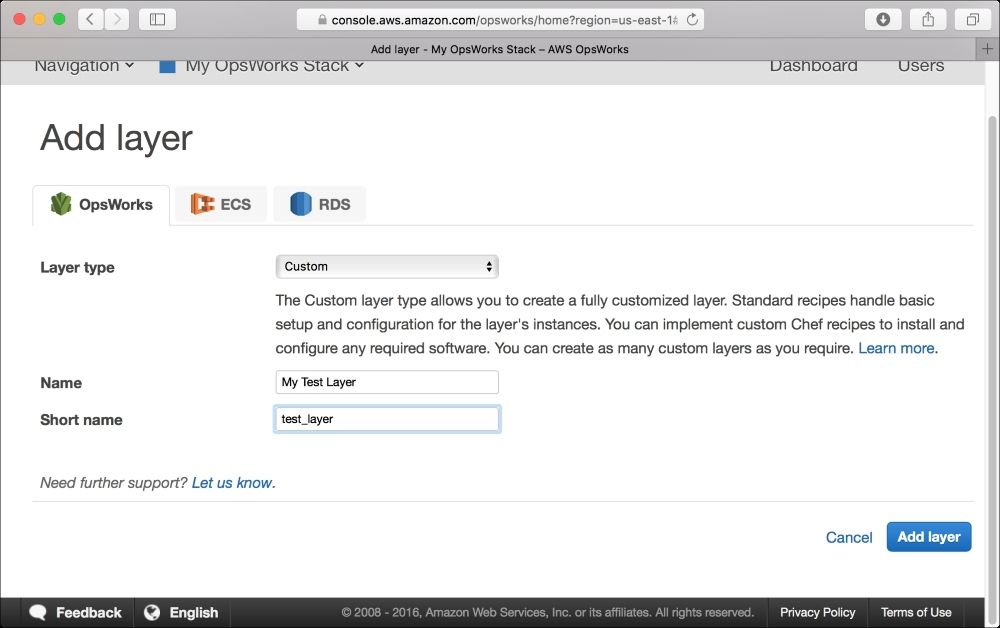Click the copyright notice in footer
Screen dimensions: 1000x628
coord(547,612)
